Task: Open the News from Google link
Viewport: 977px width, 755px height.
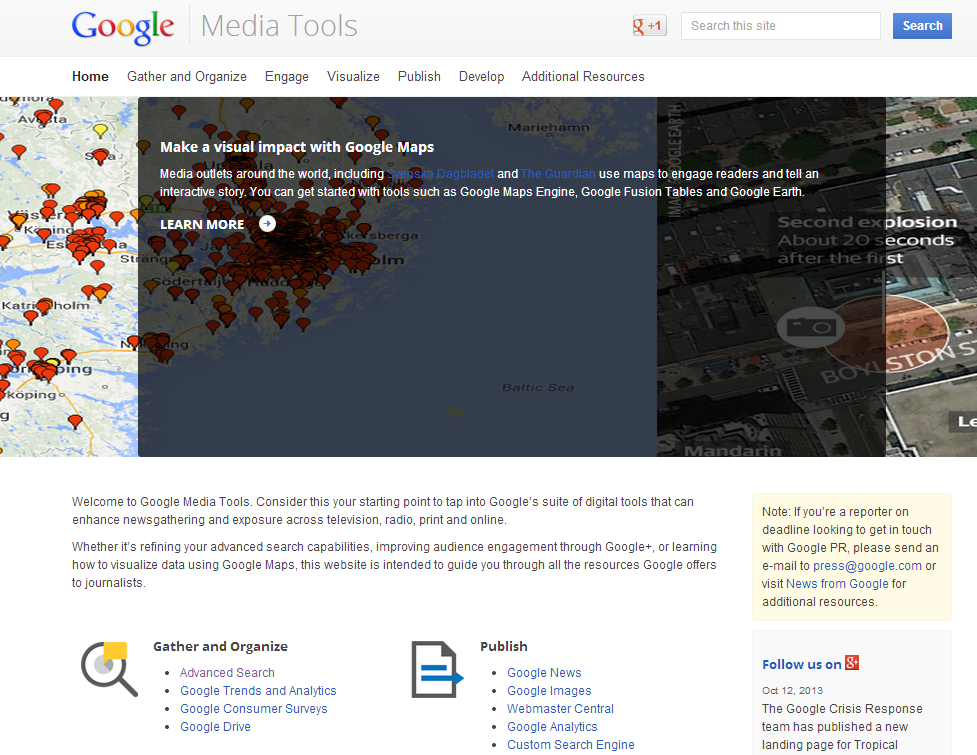Action: coord(837,584)
